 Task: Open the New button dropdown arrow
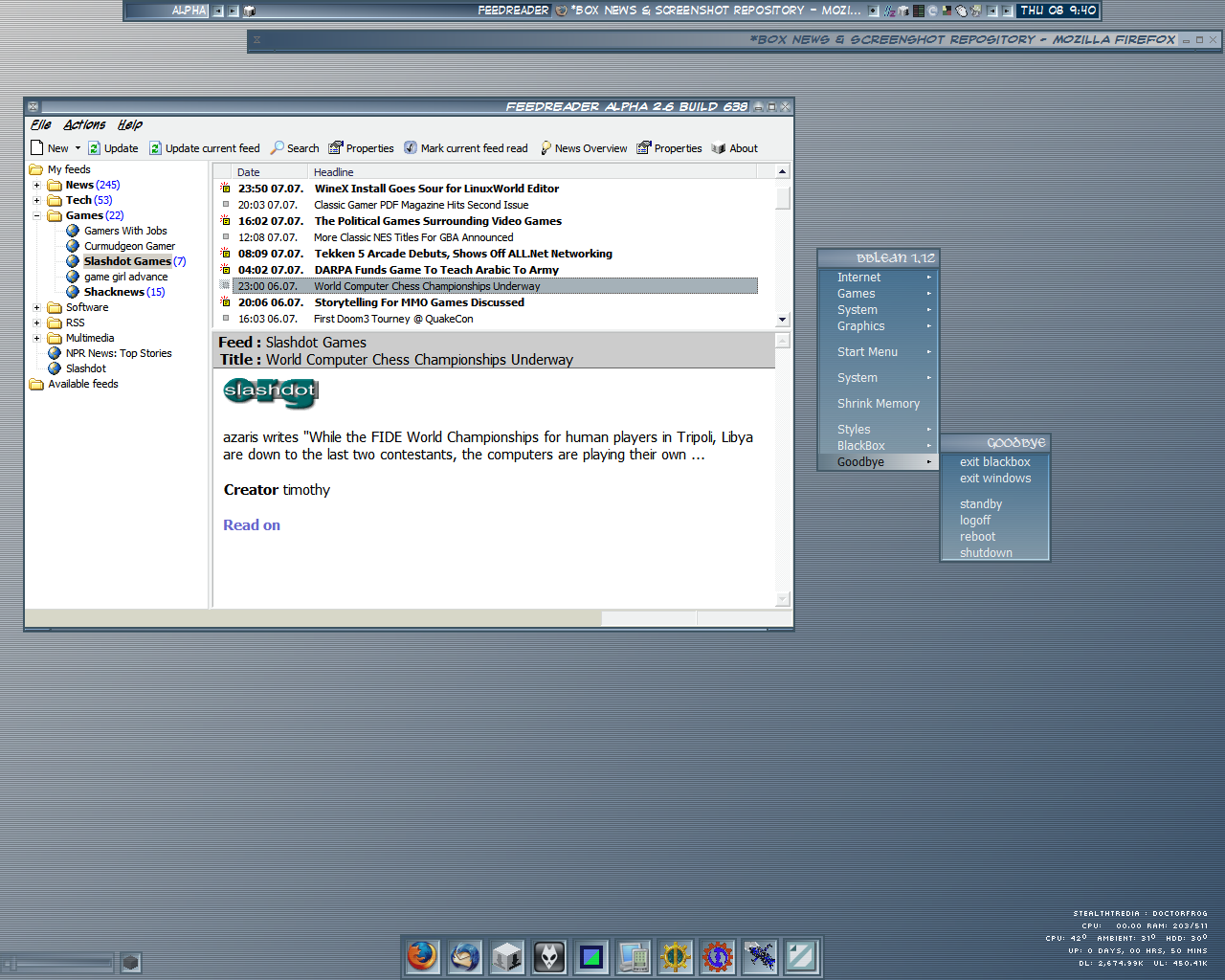pos(78,148)
